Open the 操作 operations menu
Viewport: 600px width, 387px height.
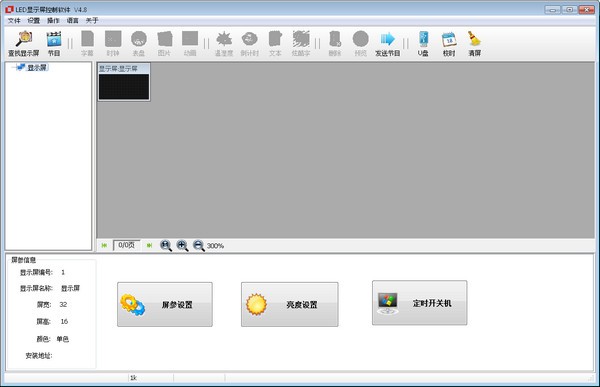(53, 21)
